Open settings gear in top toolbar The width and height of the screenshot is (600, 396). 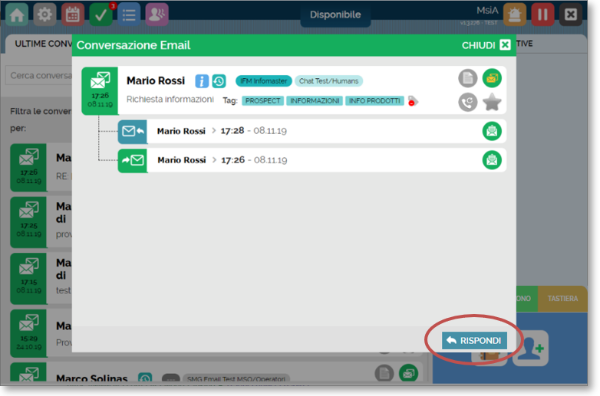[45, 15]
